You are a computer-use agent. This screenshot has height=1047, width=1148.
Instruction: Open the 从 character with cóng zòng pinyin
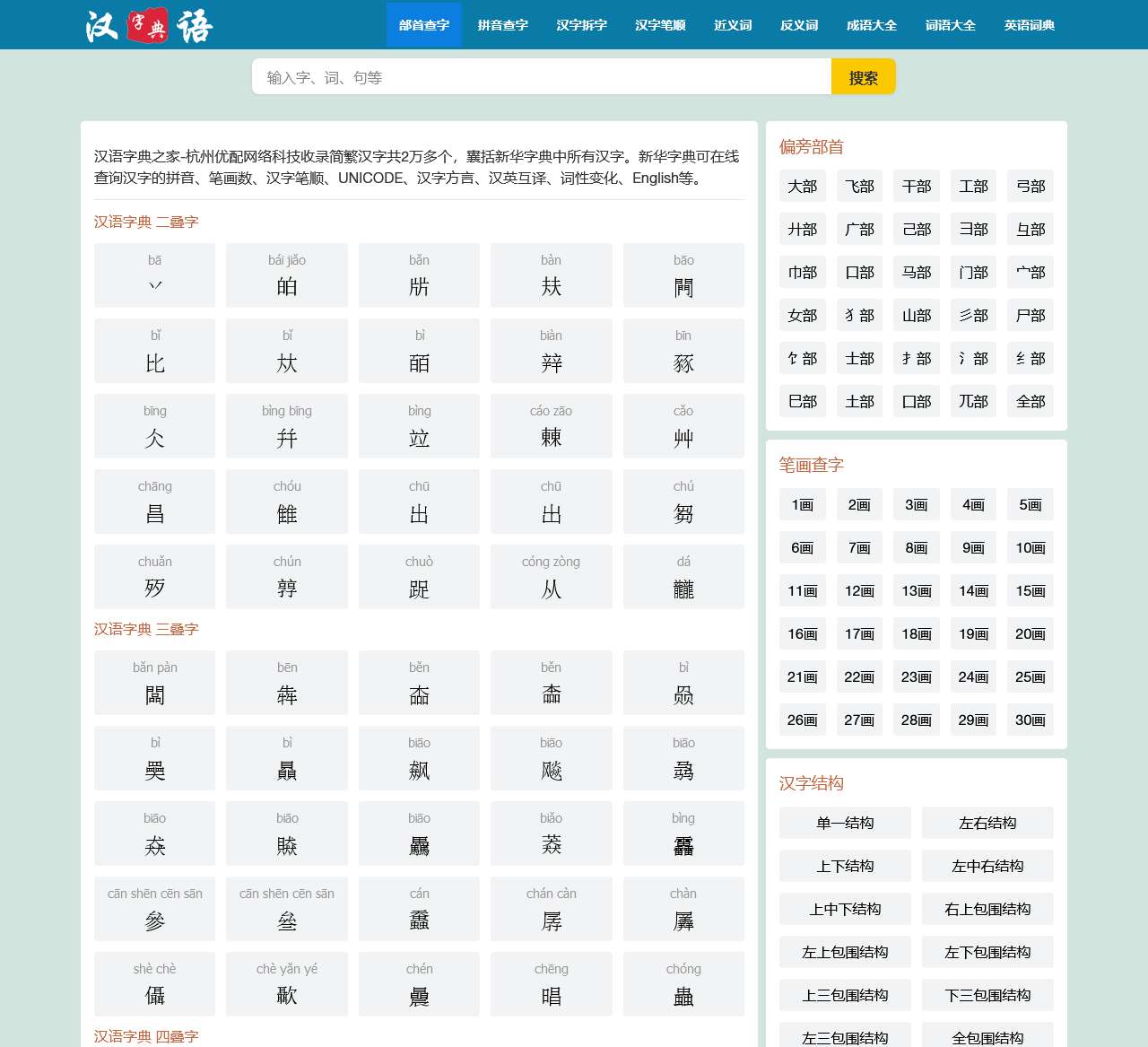pyautogui.click(x=551, y=577)
